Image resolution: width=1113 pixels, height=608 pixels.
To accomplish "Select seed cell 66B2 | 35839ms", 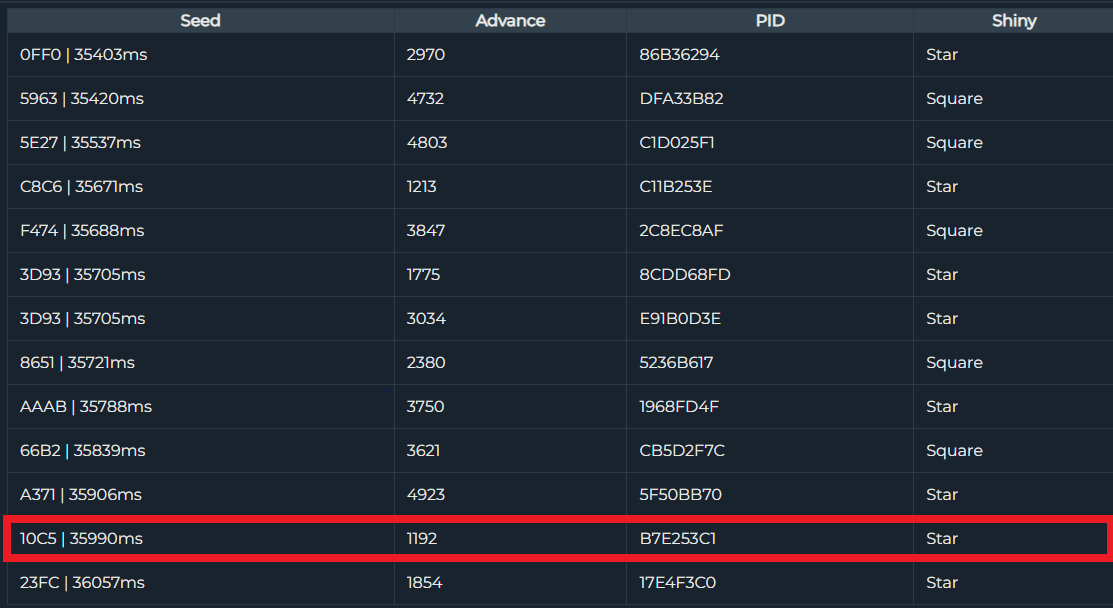I will (x=83, y=451).
